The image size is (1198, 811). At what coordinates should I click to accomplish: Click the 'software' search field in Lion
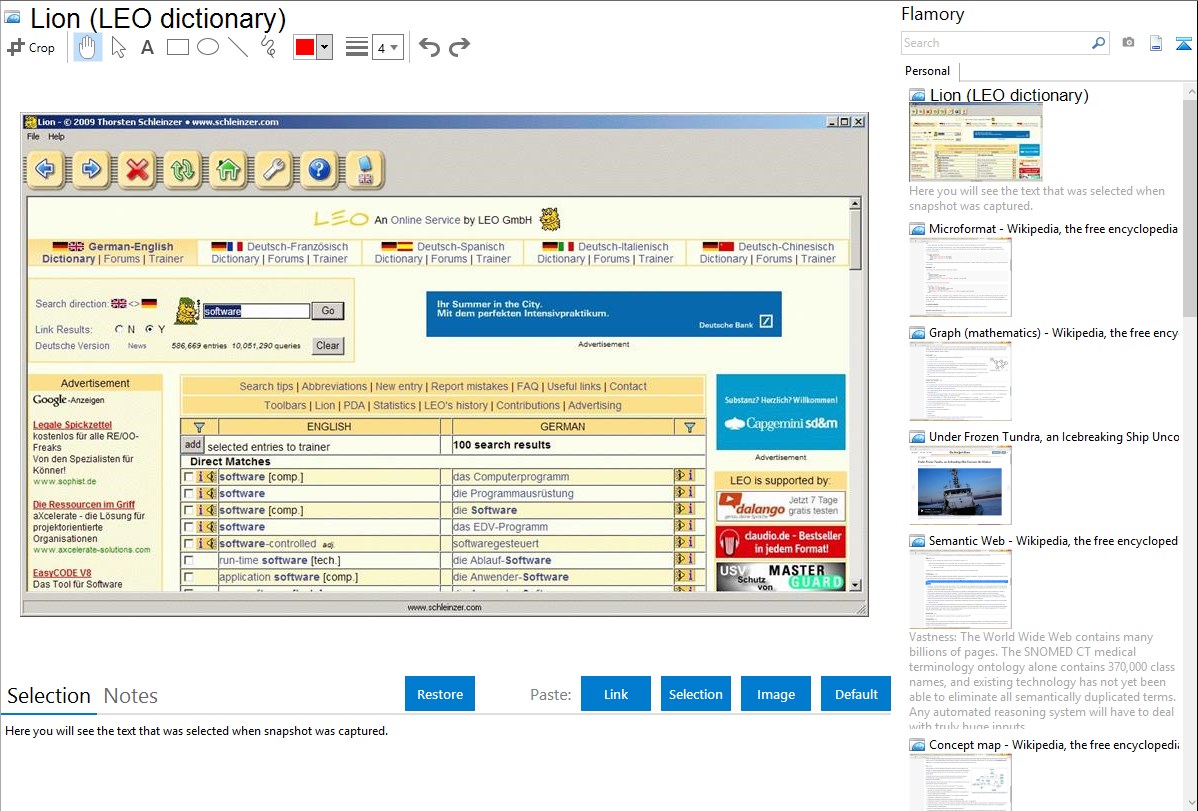(x=256, y=311)
